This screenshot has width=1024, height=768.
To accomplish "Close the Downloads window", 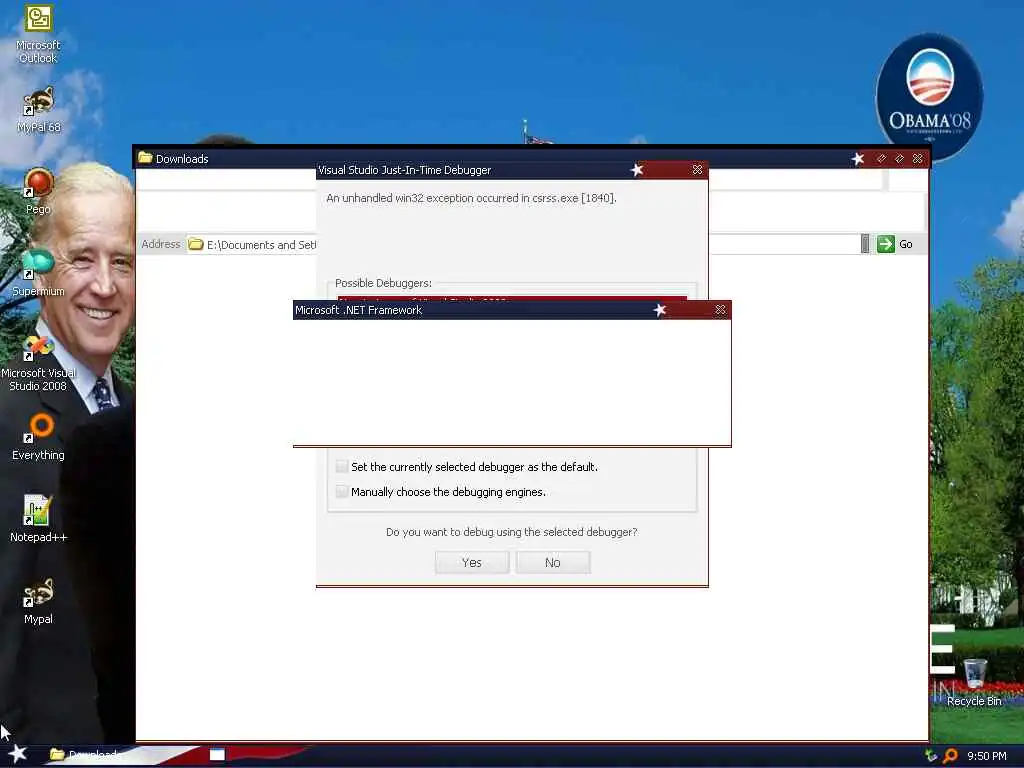I will [918, 159].
